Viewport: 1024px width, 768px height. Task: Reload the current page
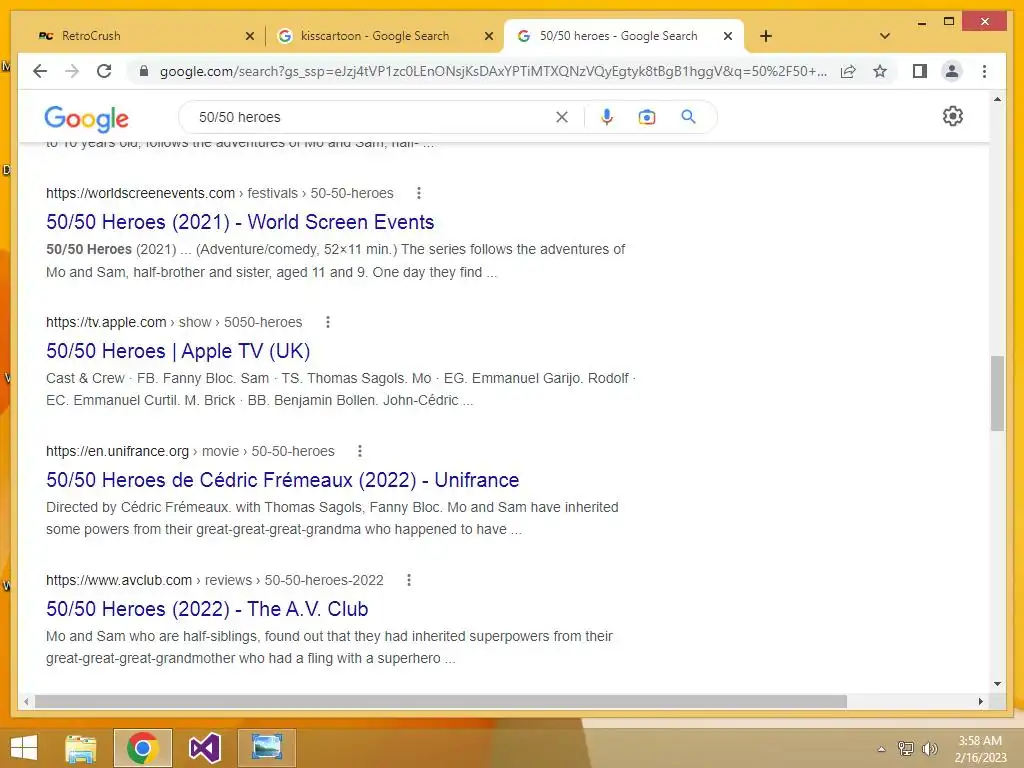coord(104,71)
